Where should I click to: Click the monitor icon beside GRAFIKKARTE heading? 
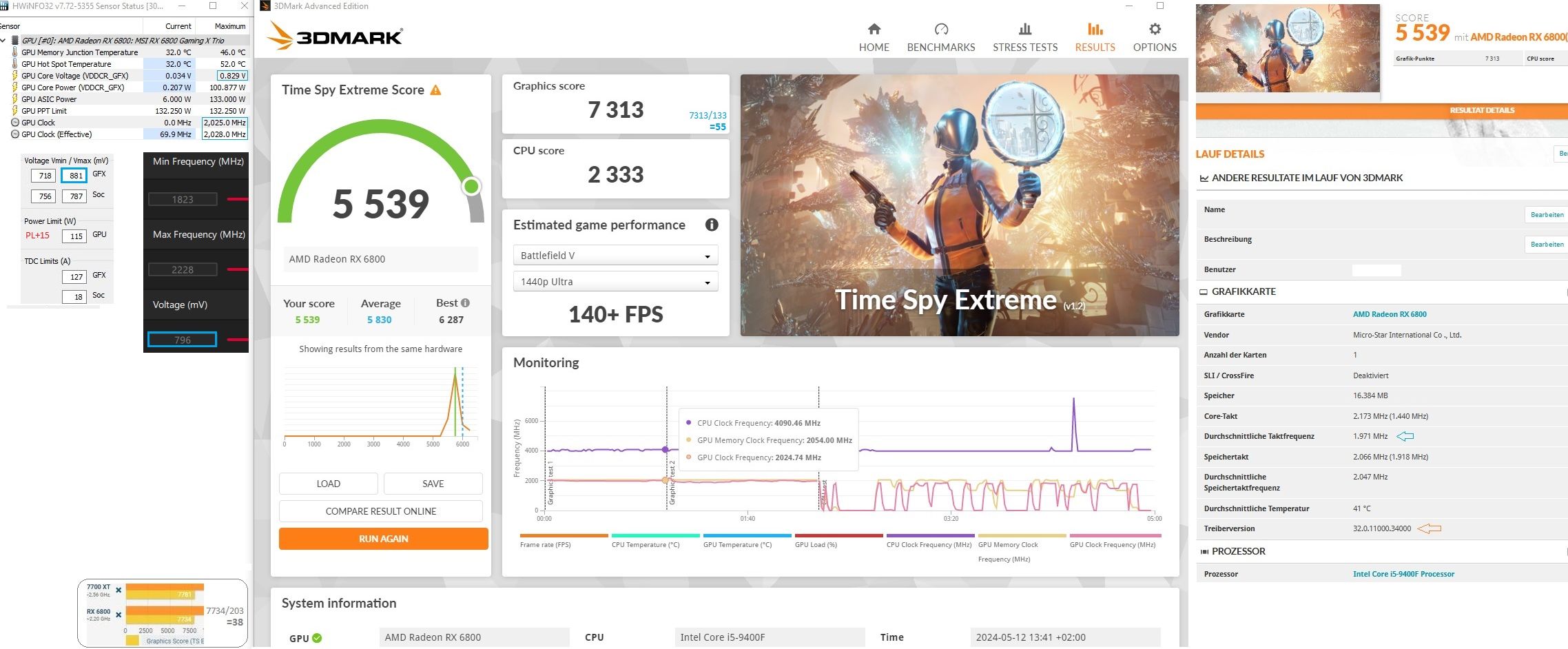pyautogui.click(x=1204, y=292)
